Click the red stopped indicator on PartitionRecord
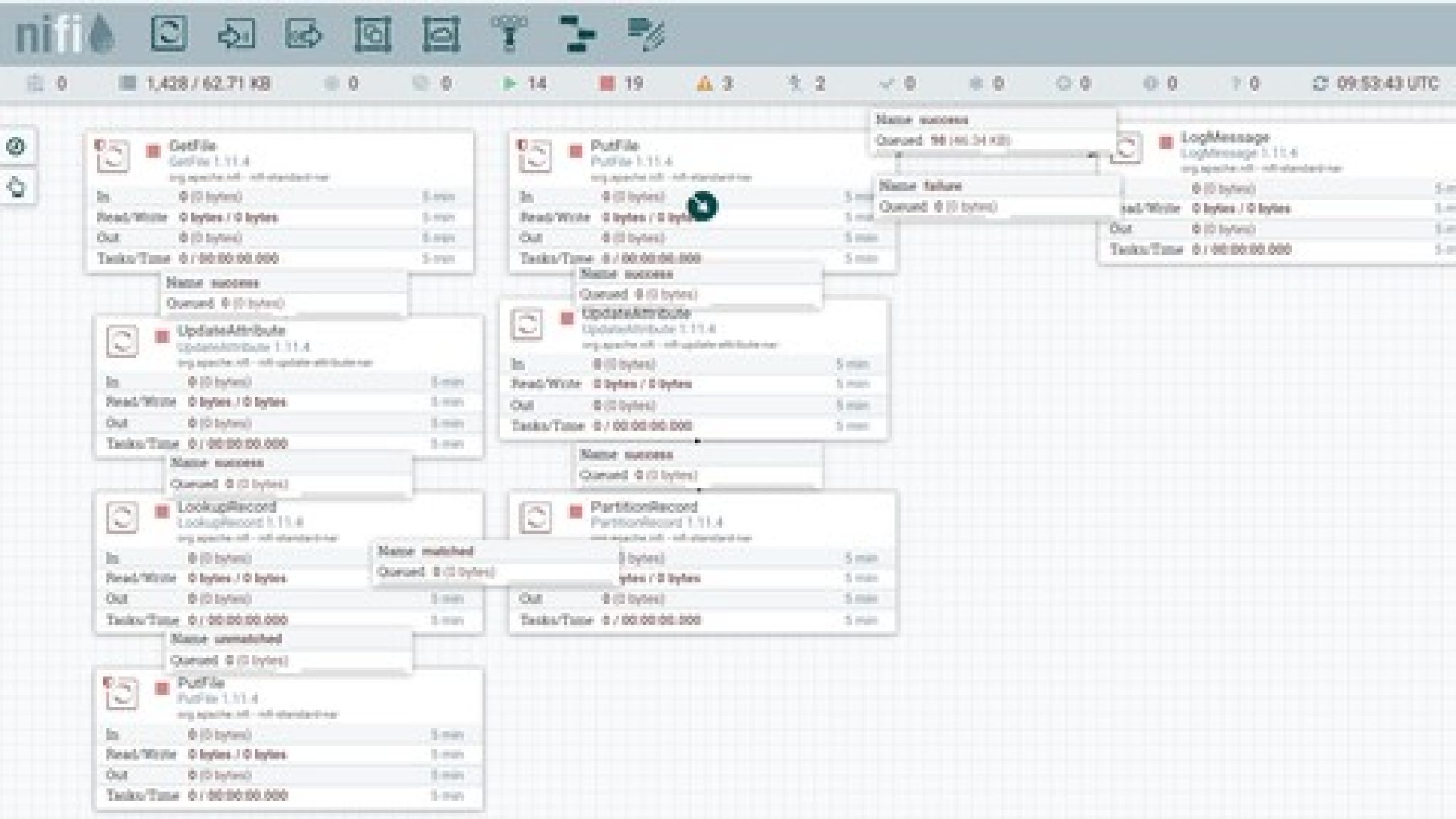 [576, 511]
